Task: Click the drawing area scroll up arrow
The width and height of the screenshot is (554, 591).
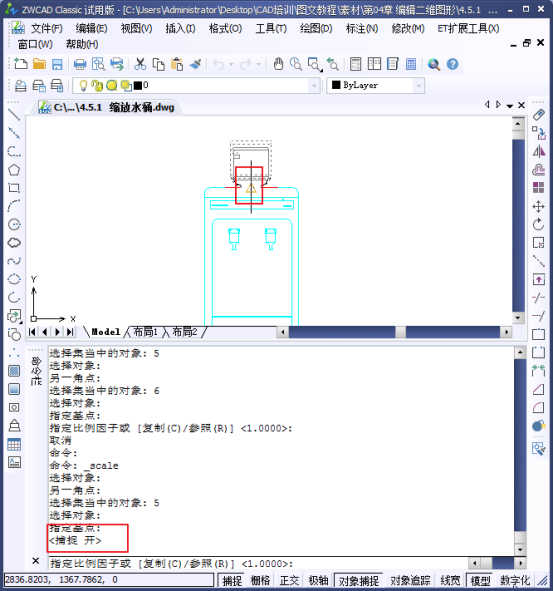Action: point(518,123)
